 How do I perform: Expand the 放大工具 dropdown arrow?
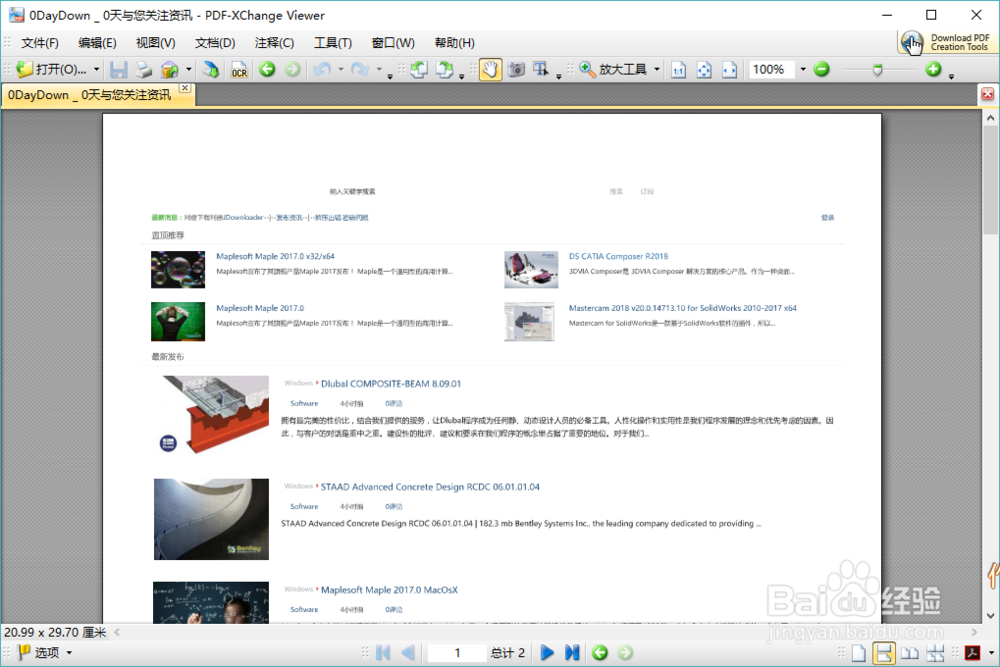pyautogui.click(x=657, y=69)
